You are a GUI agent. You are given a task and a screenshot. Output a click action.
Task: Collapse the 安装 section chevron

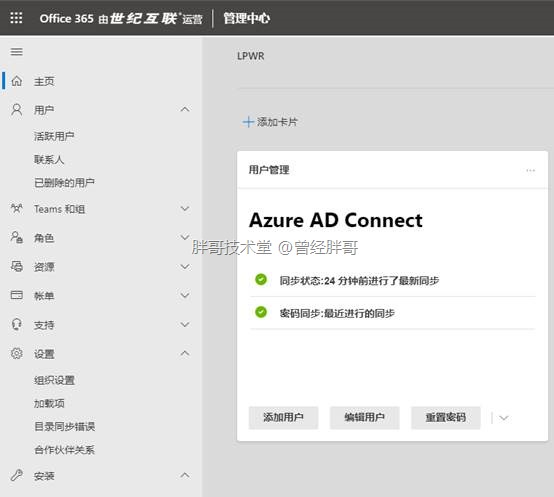point(185,475)
